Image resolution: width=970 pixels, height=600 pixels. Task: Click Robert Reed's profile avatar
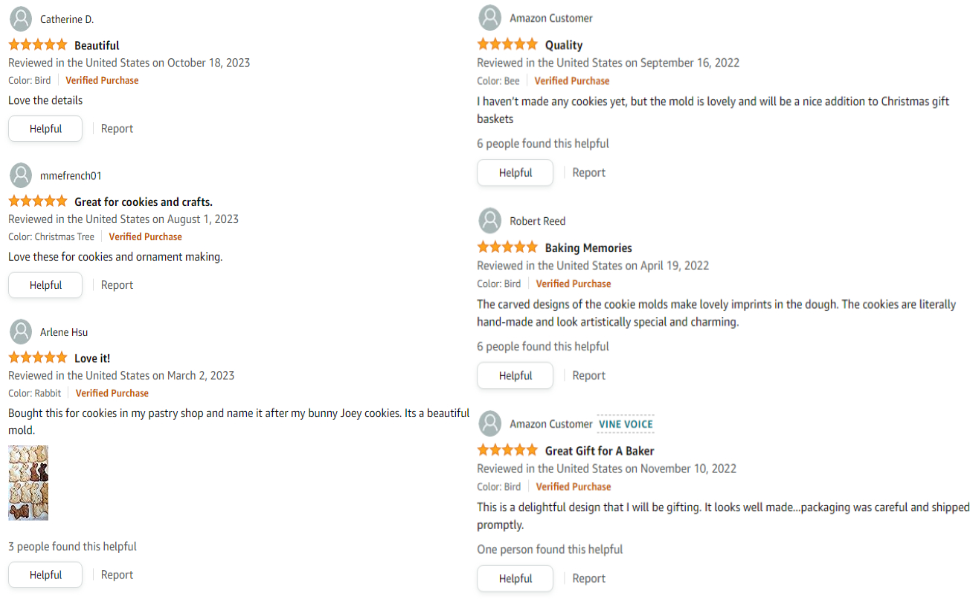(x=490, y=221)
